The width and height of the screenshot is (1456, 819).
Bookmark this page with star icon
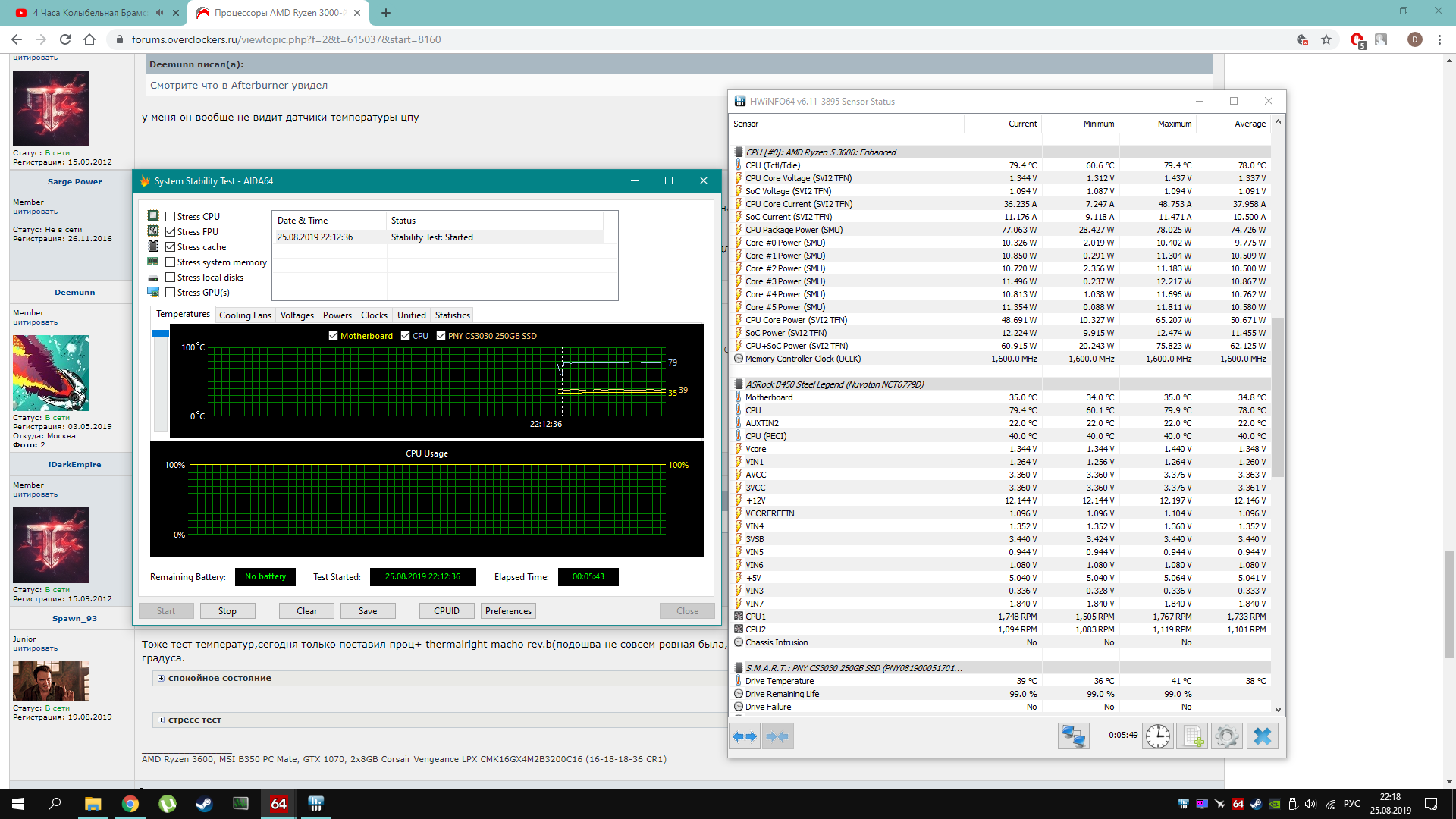coord(1326,39)
